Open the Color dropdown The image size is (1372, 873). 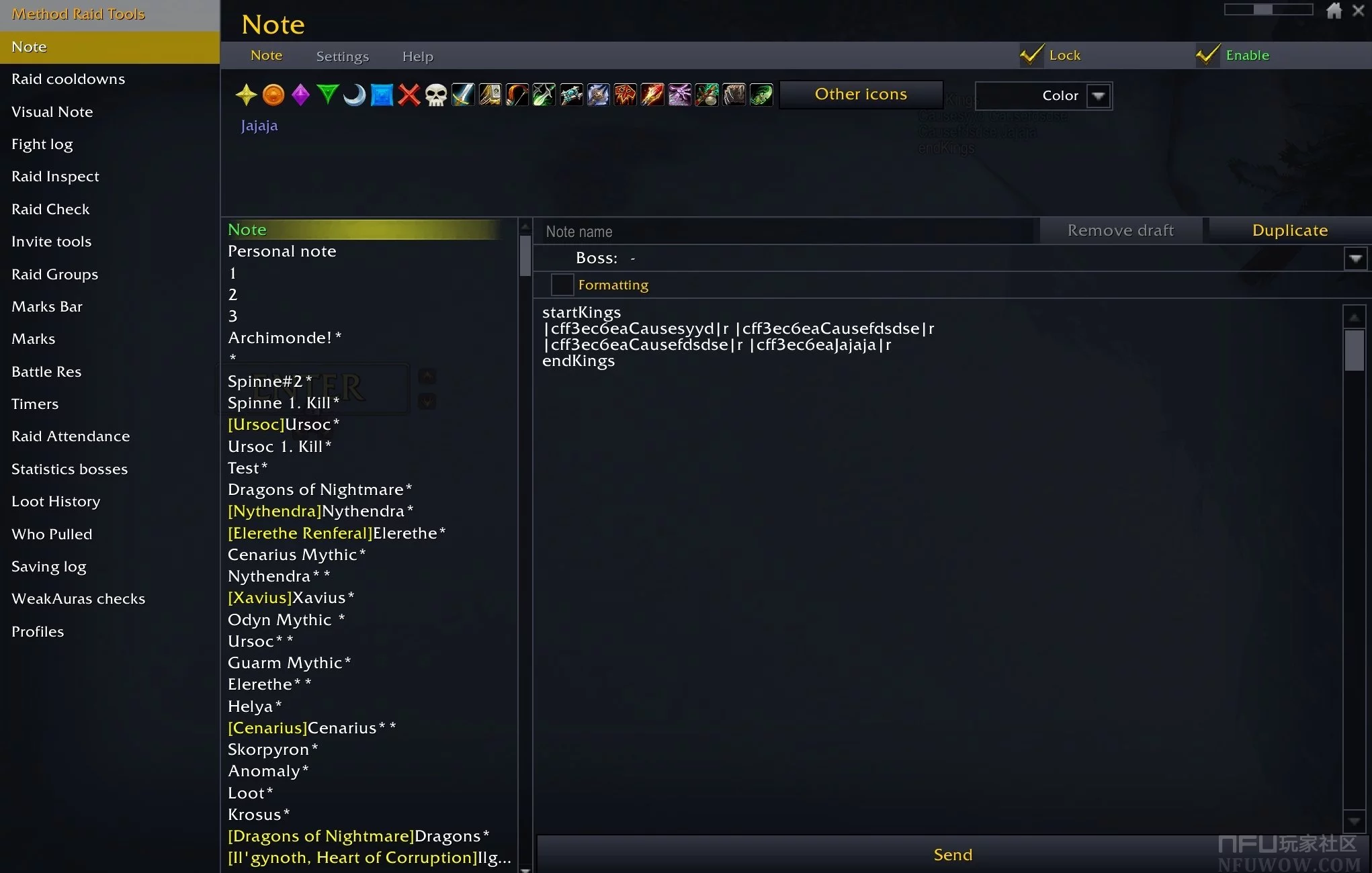(x=1099, y=96)
